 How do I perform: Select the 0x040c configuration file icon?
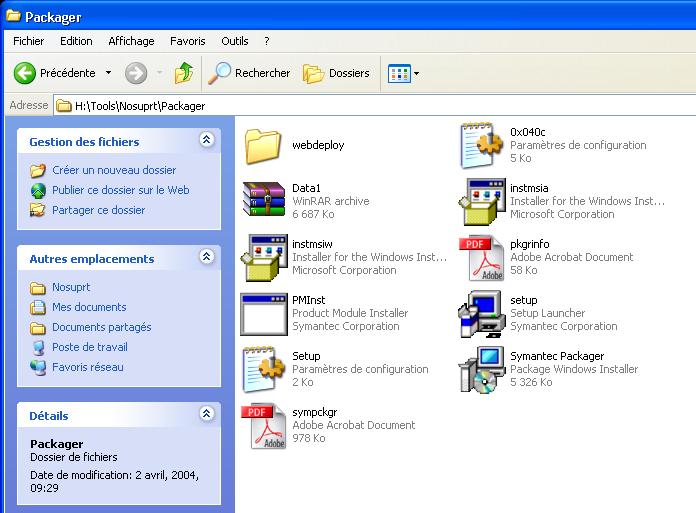[x=482, y=146]
